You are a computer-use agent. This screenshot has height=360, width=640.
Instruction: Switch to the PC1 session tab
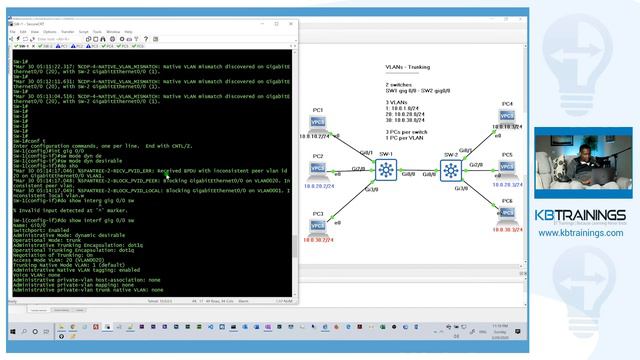point(62,46)
